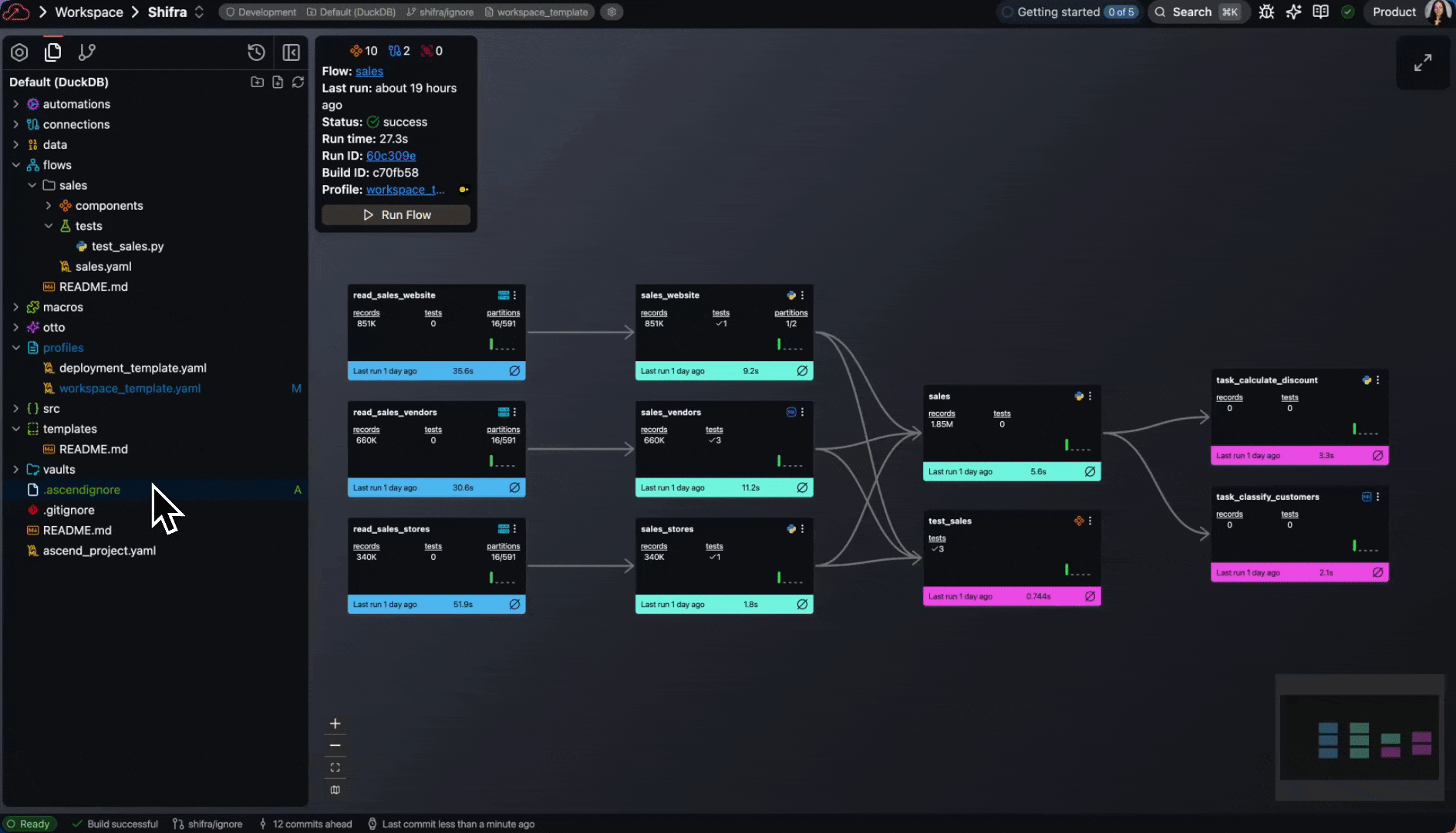Create new folder in Default (DuckDB)

tap(258, 82)
